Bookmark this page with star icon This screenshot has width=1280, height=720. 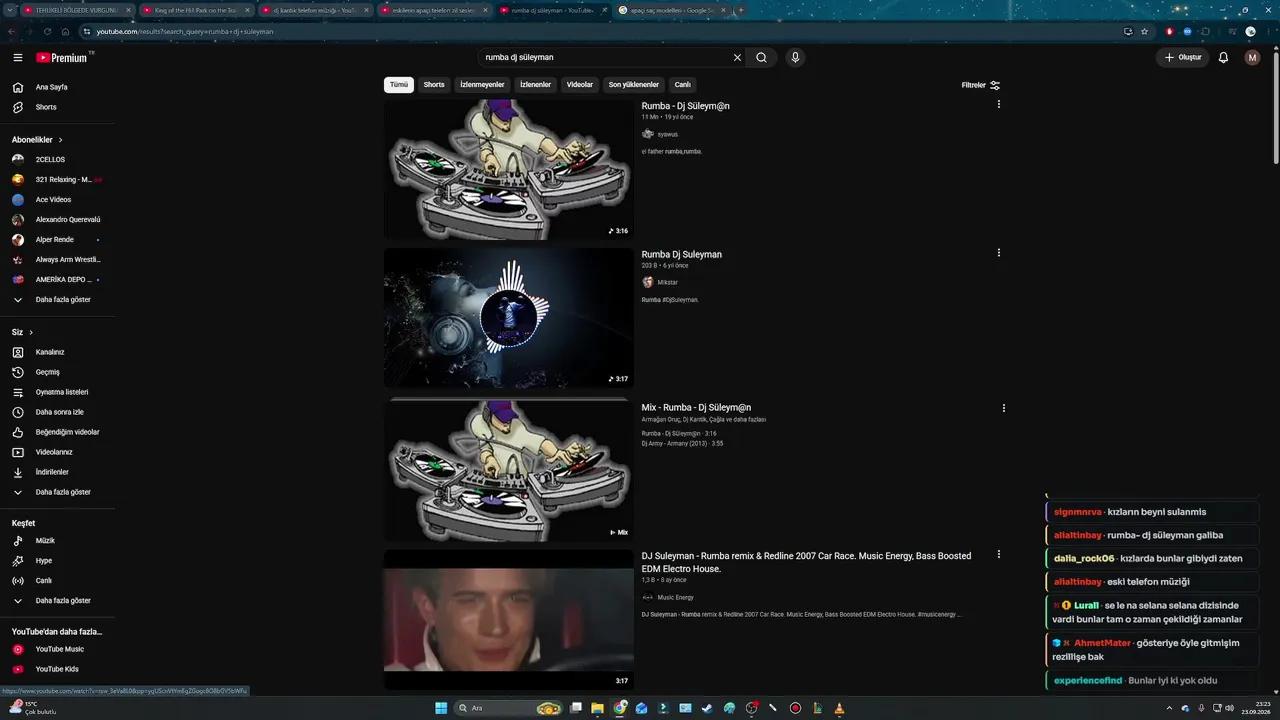tap(1145, 31)
